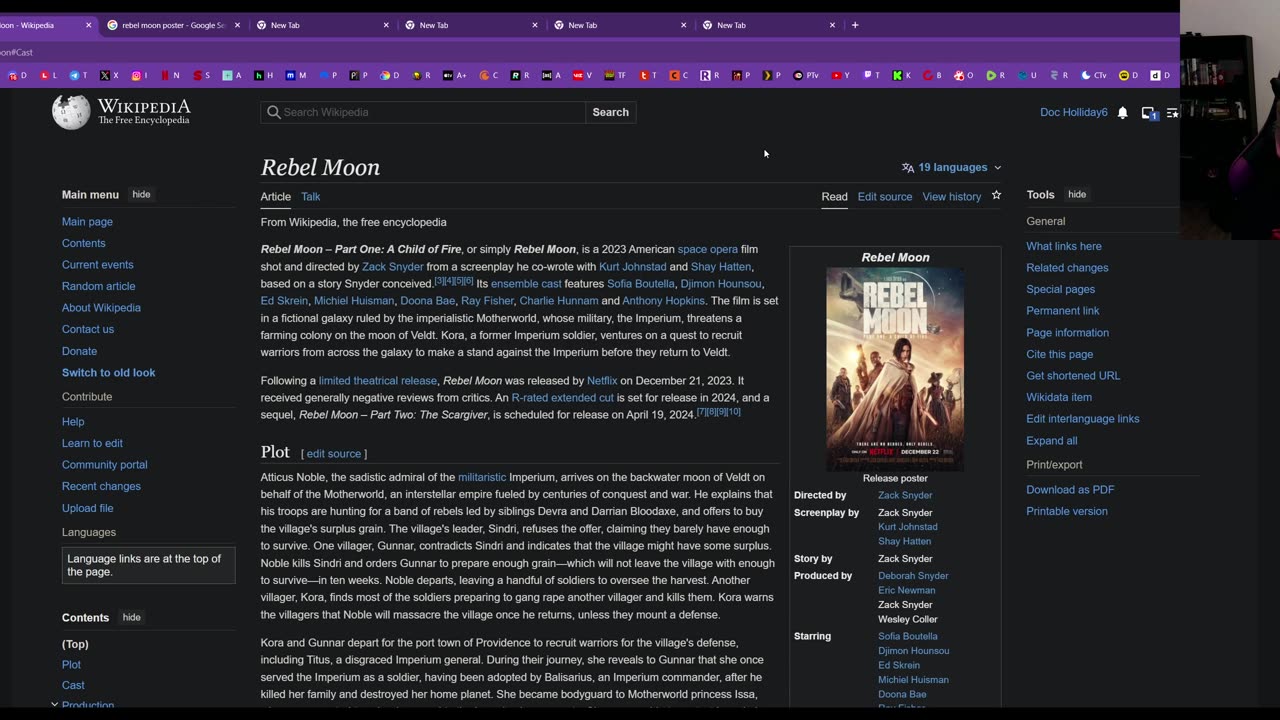Open the X (Twitter) bookmark
Viewport: 1280px width, 720px height.
109,75
